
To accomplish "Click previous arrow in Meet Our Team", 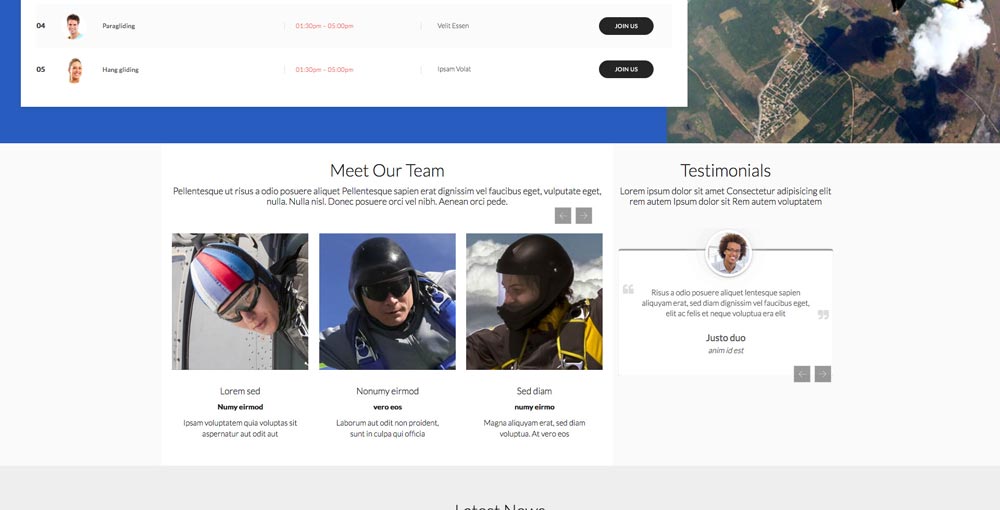I will (x=563, y=216).
